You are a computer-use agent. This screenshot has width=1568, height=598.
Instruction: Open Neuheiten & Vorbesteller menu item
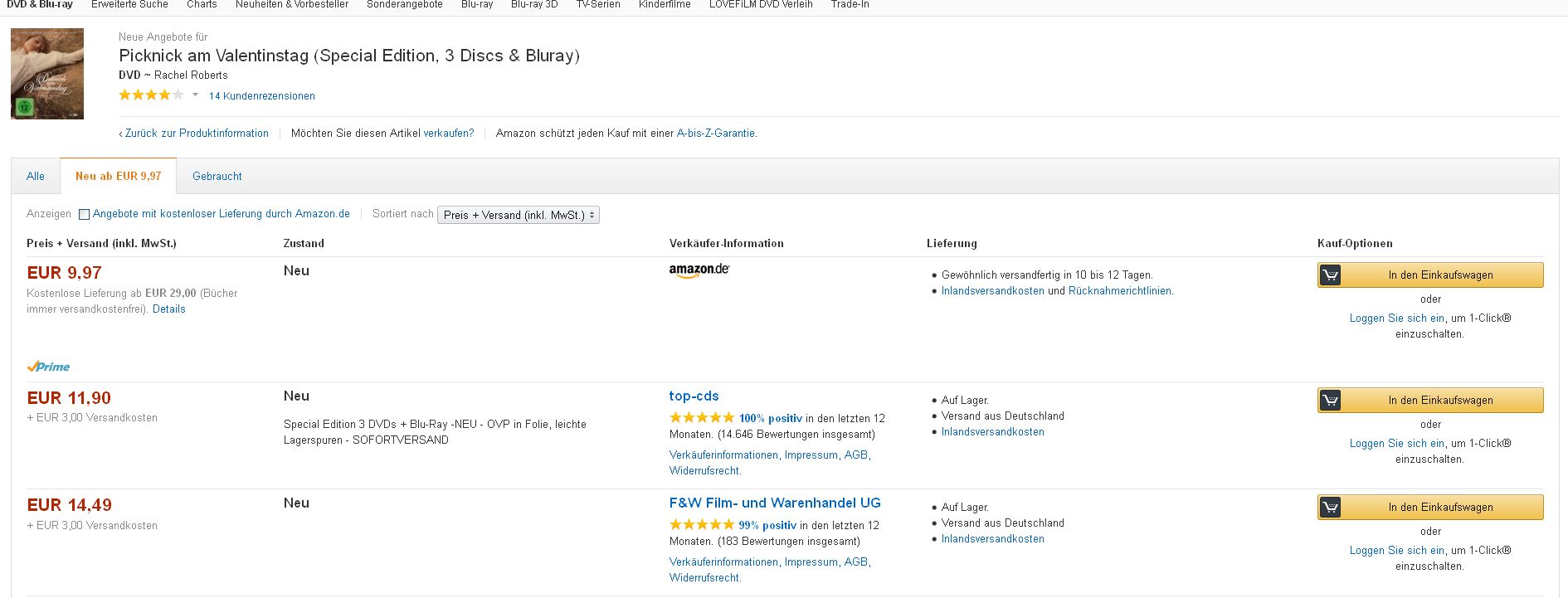coord(292,4)
